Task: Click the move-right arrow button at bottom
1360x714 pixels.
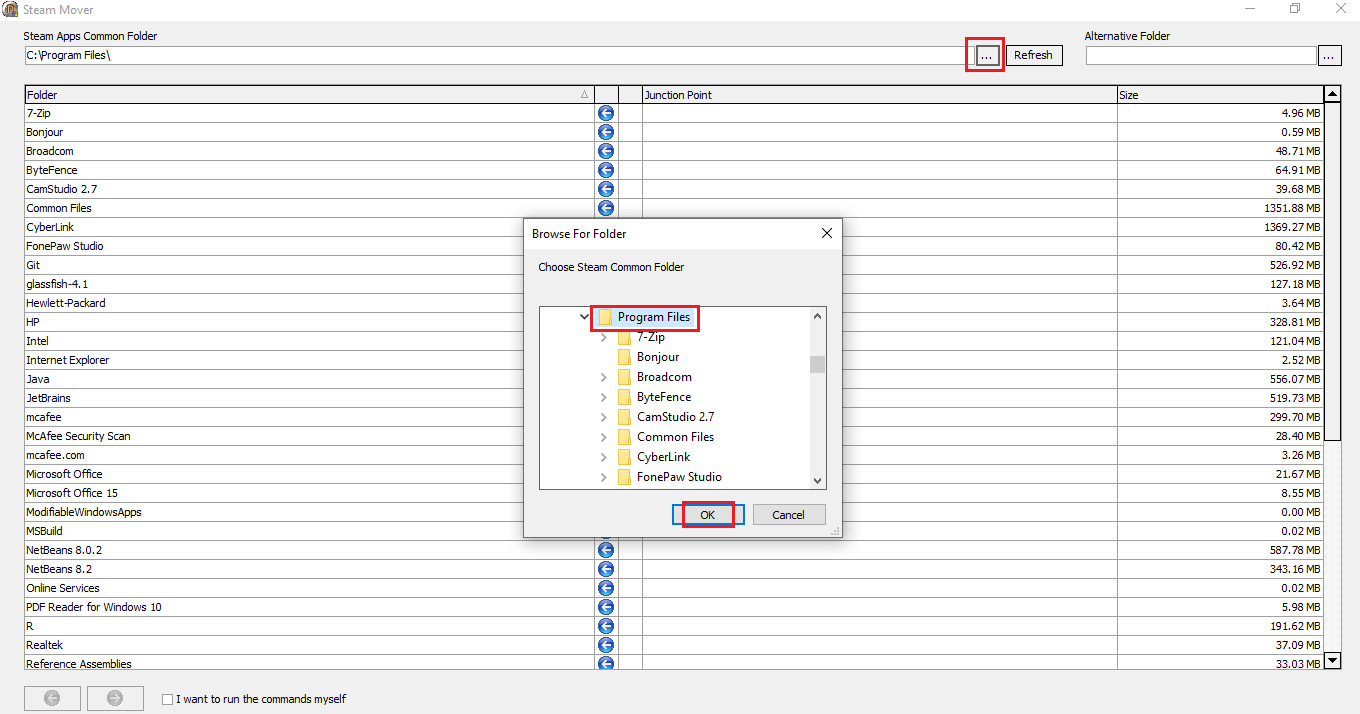Action: (x=115, y=698)
